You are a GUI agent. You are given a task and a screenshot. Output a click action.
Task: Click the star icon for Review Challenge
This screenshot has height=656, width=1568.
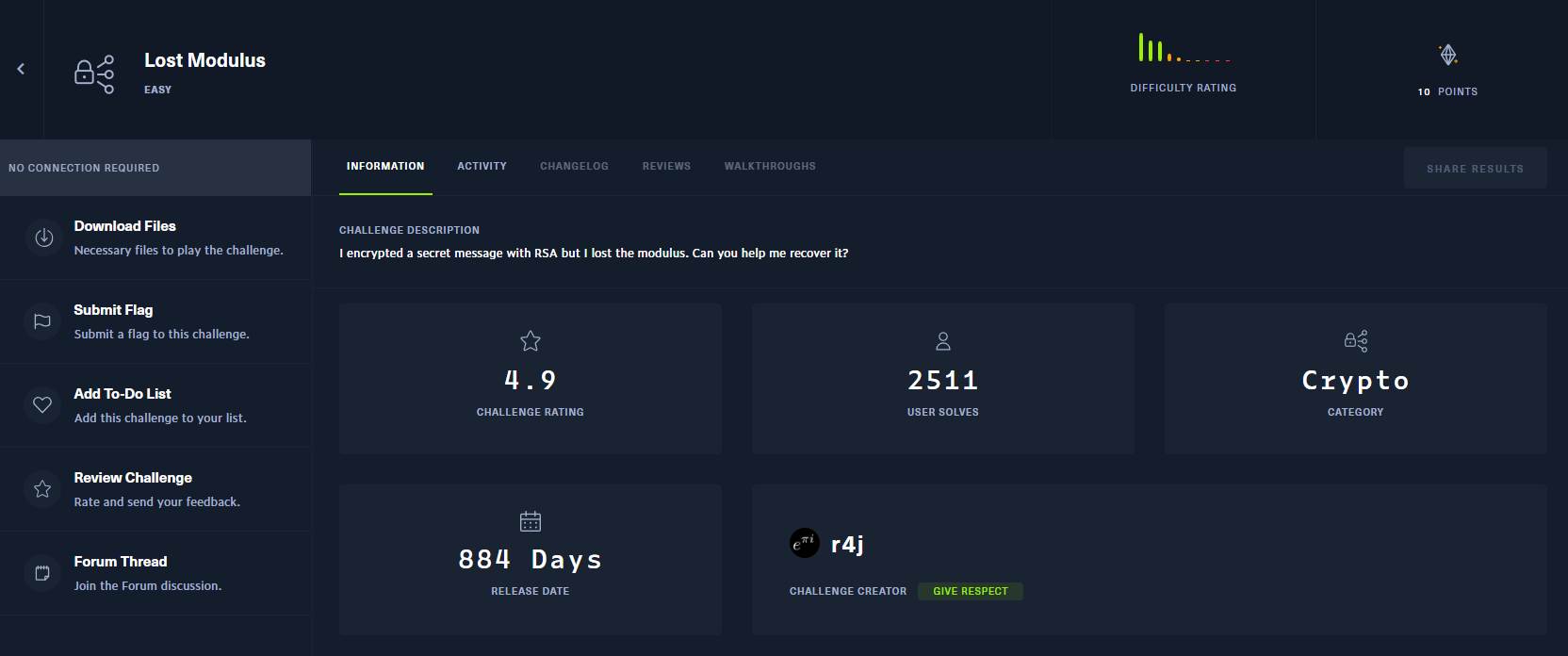click(x=42, y=489)
